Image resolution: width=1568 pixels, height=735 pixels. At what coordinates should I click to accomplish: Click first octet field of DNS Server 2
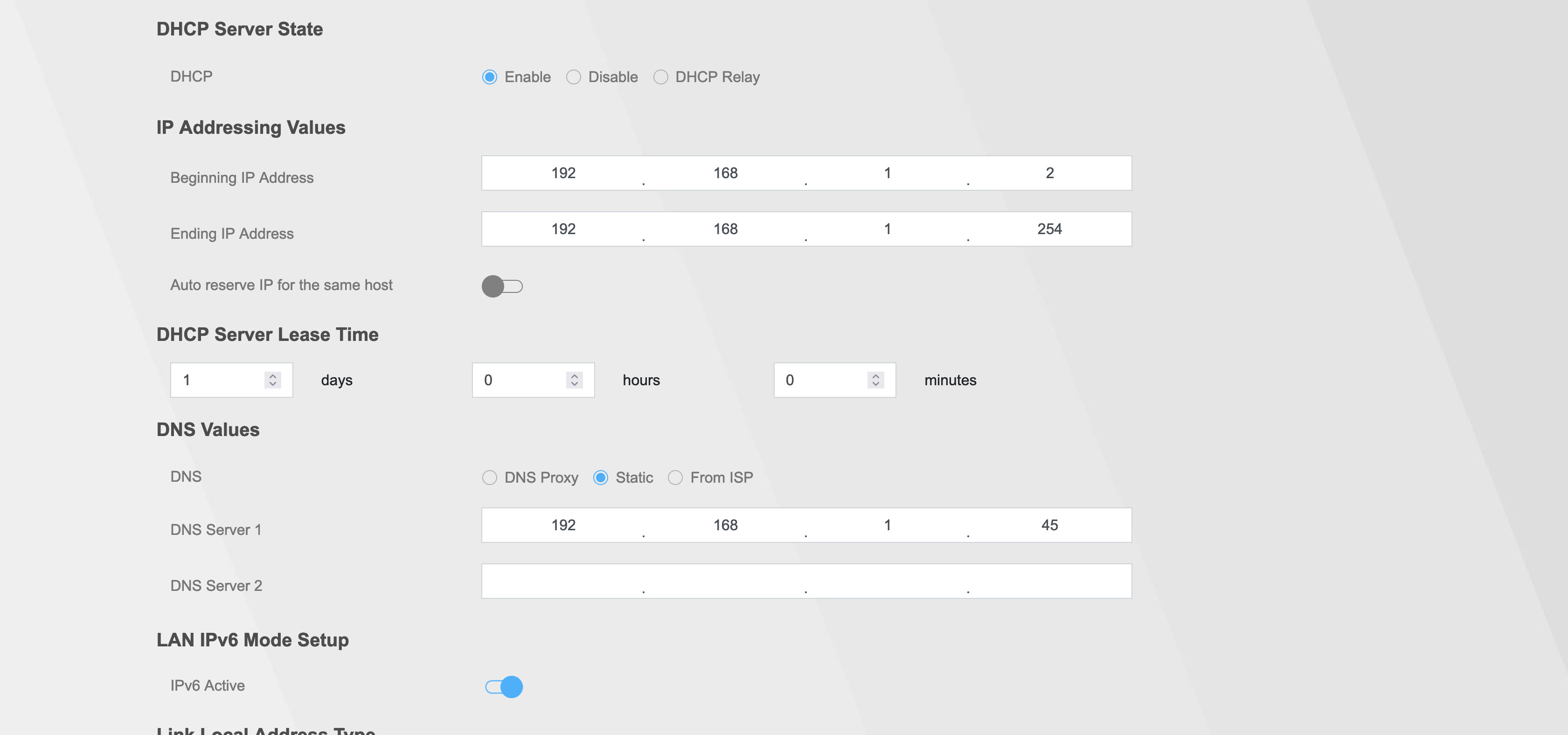pos(563,581)
